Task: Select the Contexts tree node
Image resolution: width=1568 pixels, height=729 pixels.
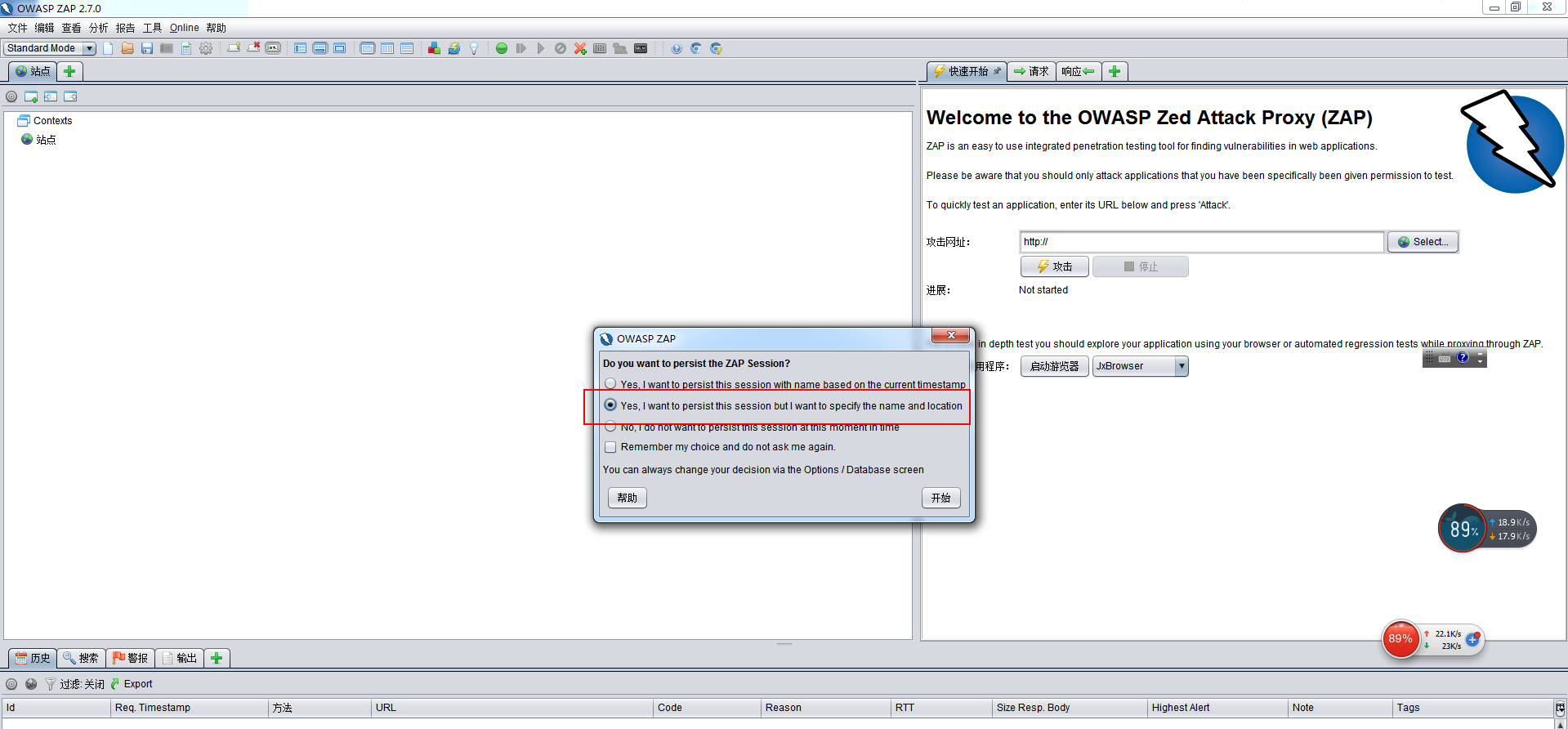Action: point(45,121)
